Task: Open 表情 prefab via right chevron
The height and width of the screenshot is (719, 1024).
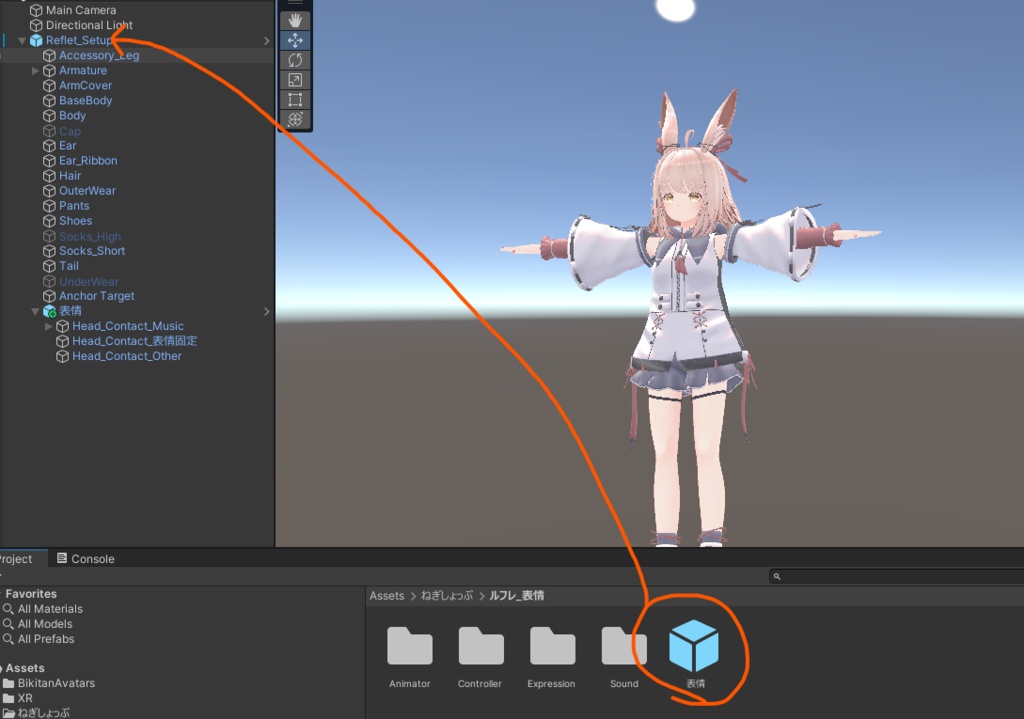Action: click(x=266, y=312)
